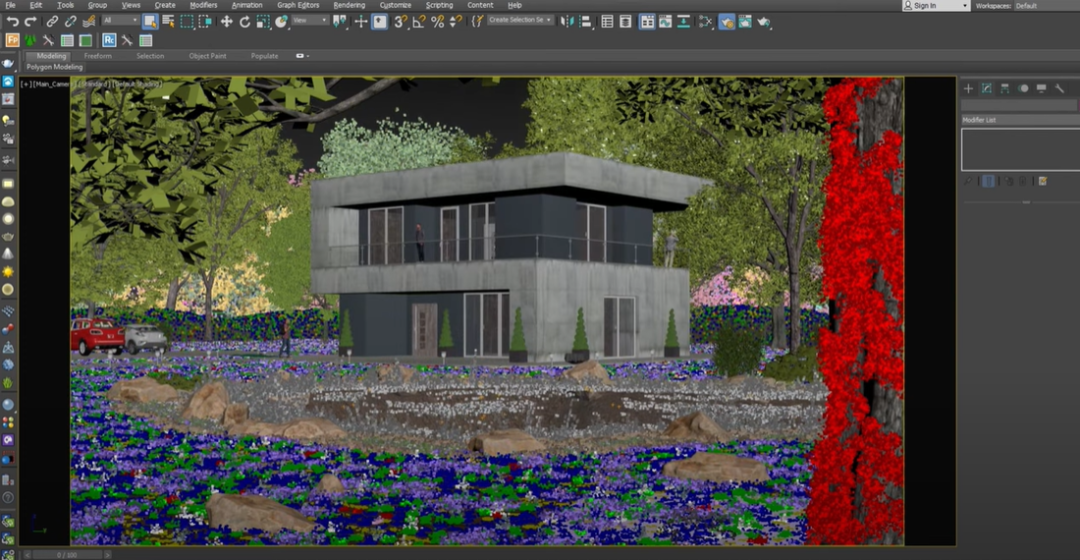Screen dimensions: 1080x560
Task: Toggle Angle Snap on toolbar
Action: [419, 21]
